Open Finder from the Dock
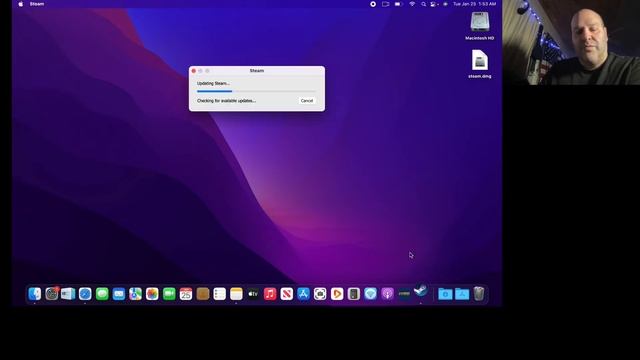The image size is (640, 360). click(35, 293)
